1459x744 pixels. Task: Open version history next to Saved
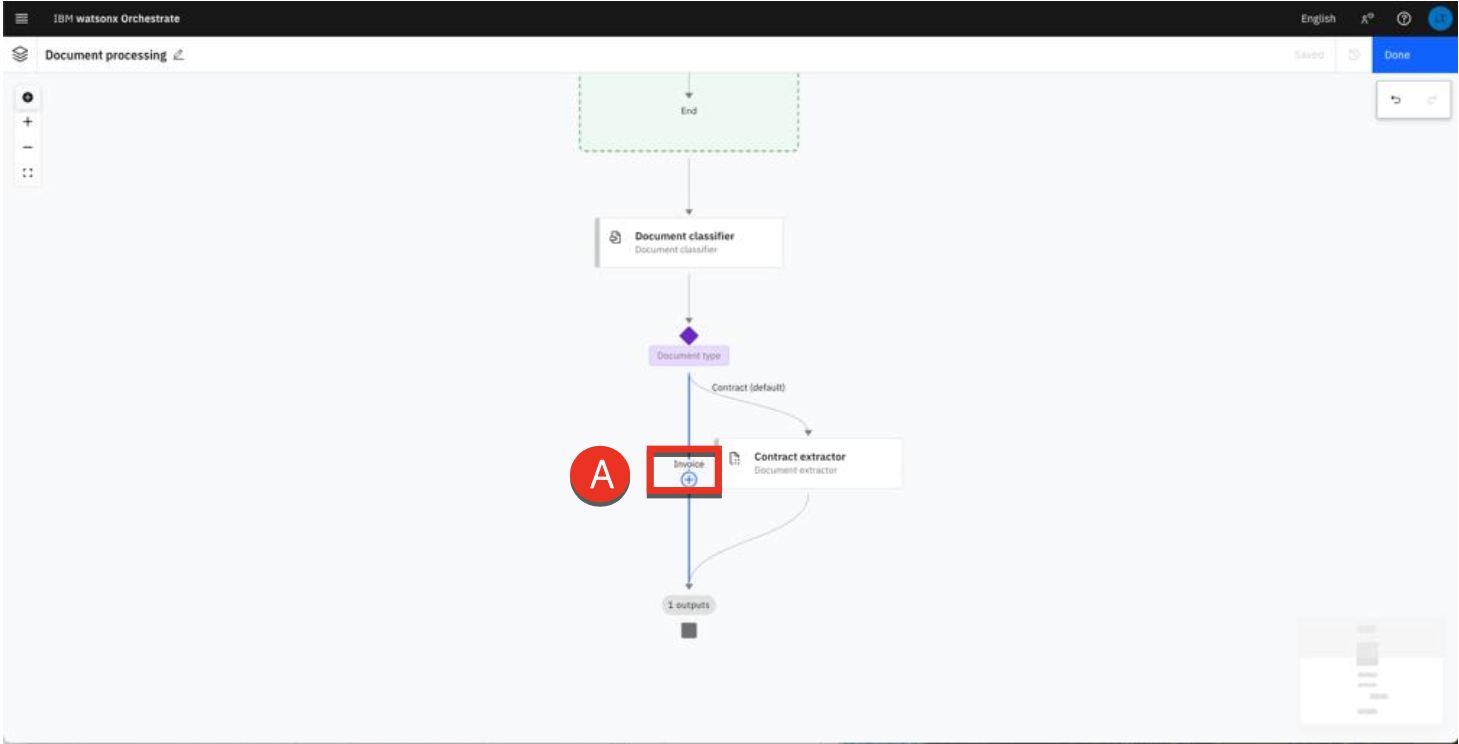click(1354, 55)
